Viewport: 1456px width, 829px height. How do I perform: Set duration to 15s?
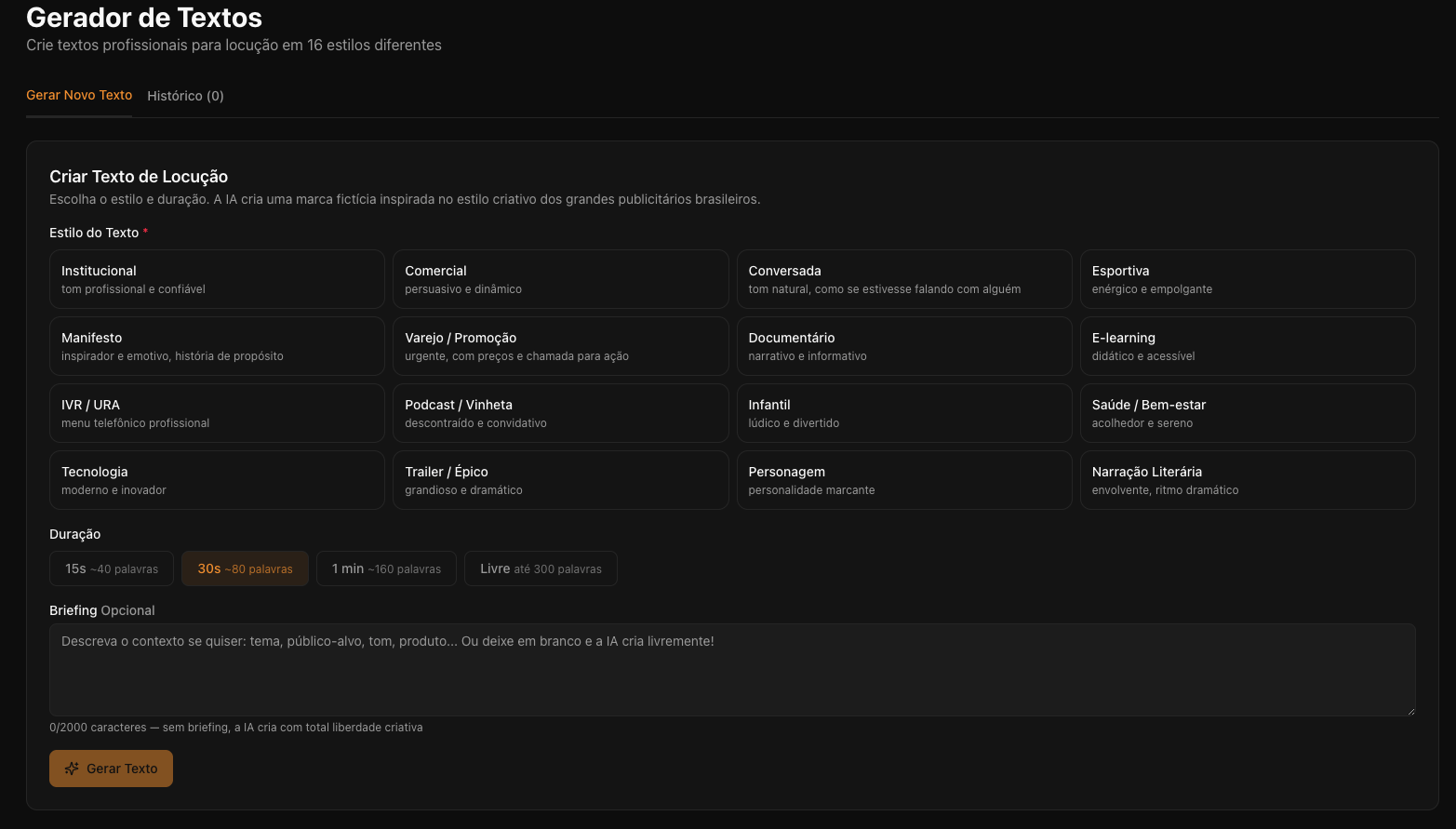click(112, 568)
